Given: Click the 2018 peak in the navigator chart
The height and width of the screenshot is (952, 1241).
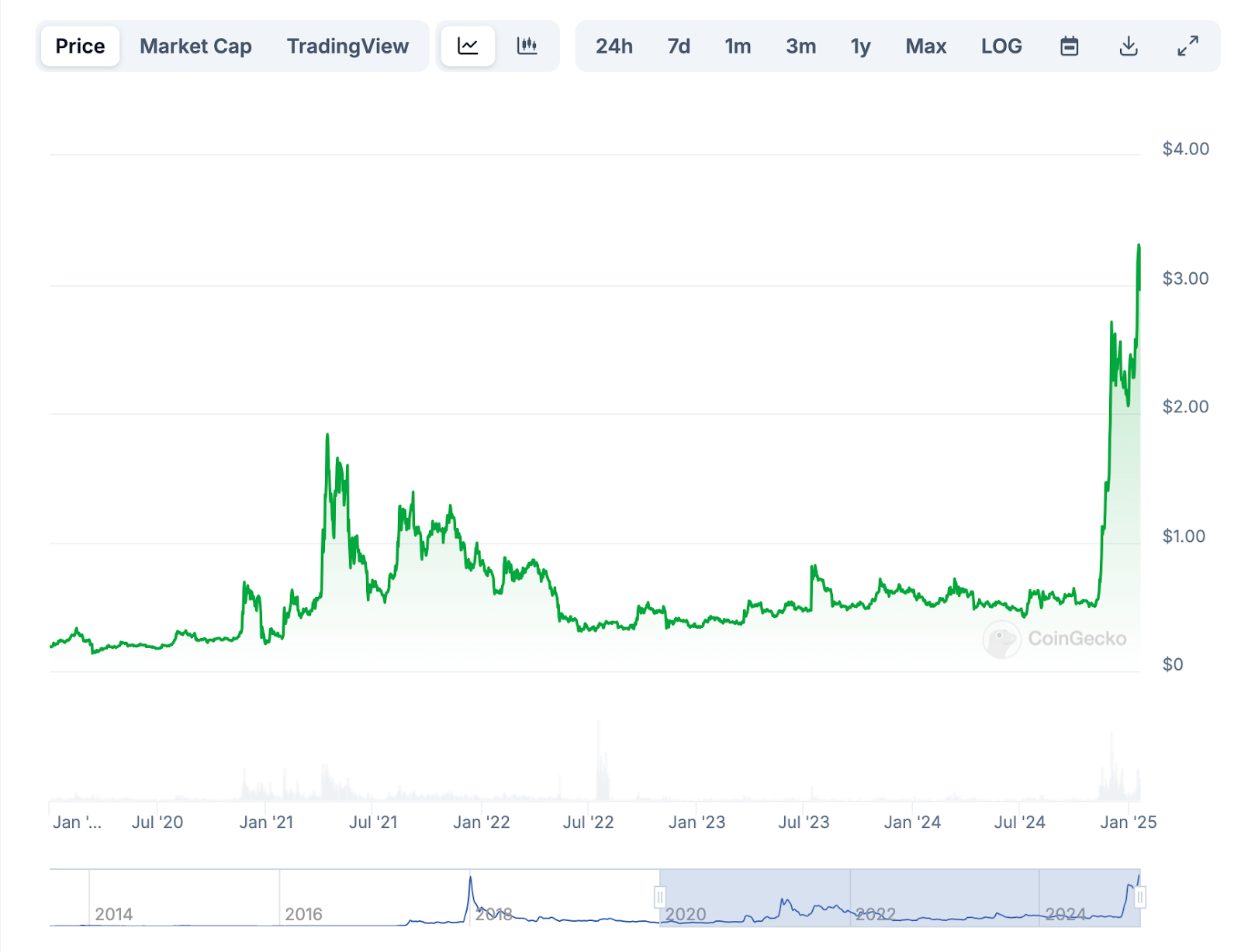Looking at the screenshot, I should pos(470,879).
